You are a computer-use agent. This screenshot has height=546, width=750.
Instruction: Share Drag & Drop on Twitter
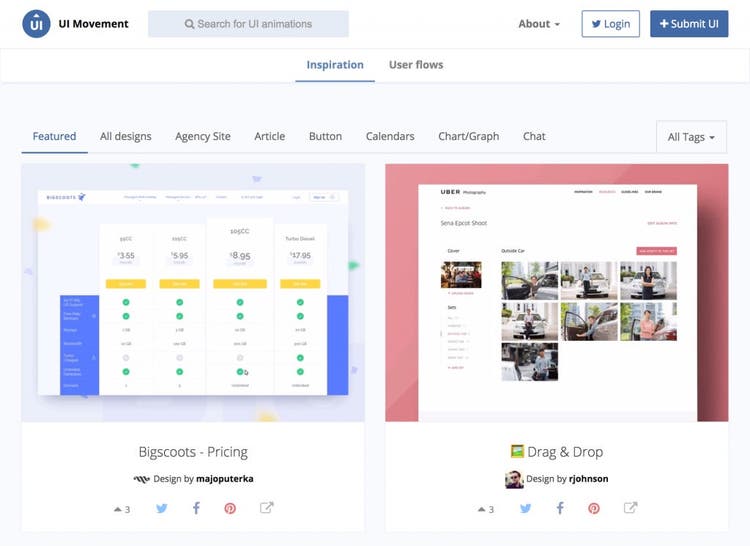(526, 508)
